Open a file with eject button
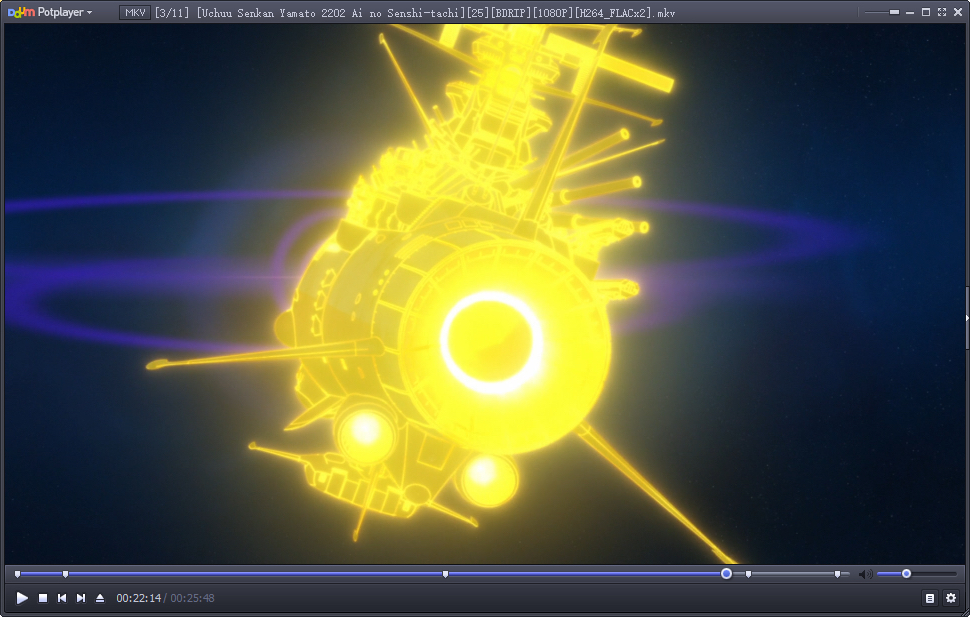This screenshot has width=970, height=617. point(100,598)
